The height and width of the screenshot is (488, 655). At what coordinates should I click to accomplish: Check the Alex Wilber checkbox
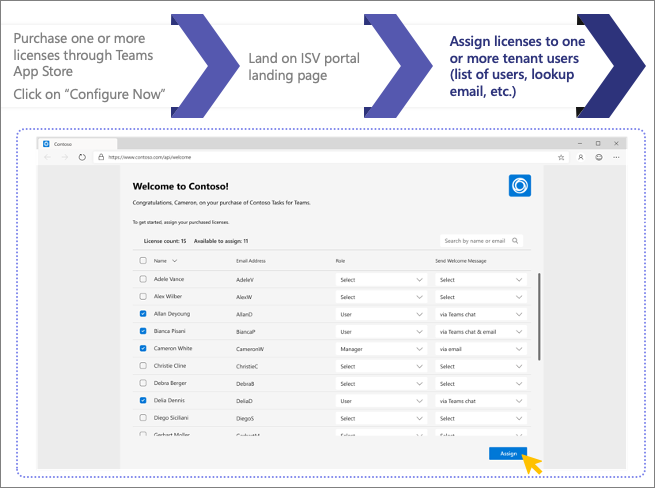point(143,296)
